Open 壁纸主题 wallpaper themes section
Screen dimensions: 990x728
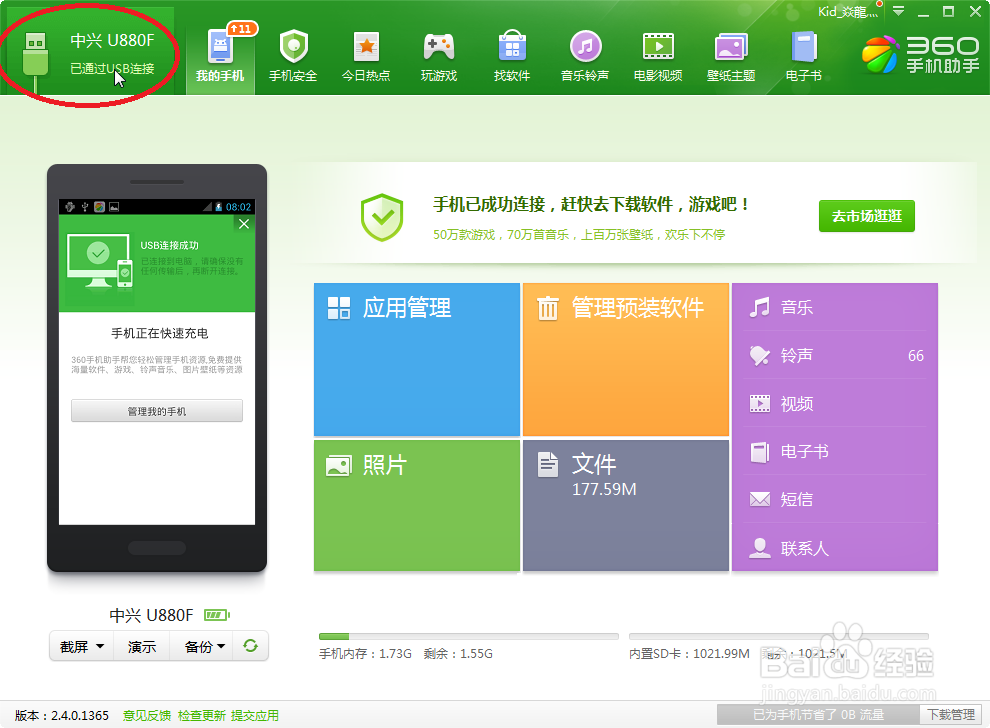pos(730,54)
